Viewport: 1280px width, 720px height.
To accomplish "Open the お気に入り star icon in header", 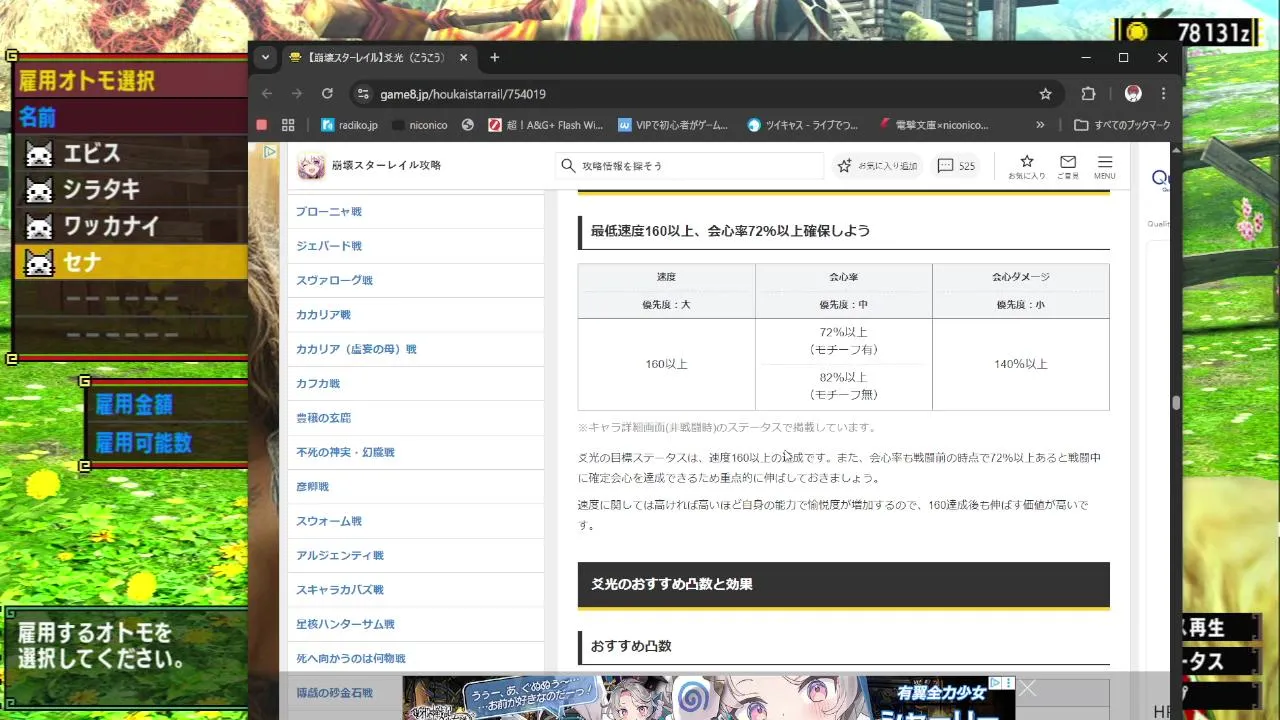I will coord(1026,166).
